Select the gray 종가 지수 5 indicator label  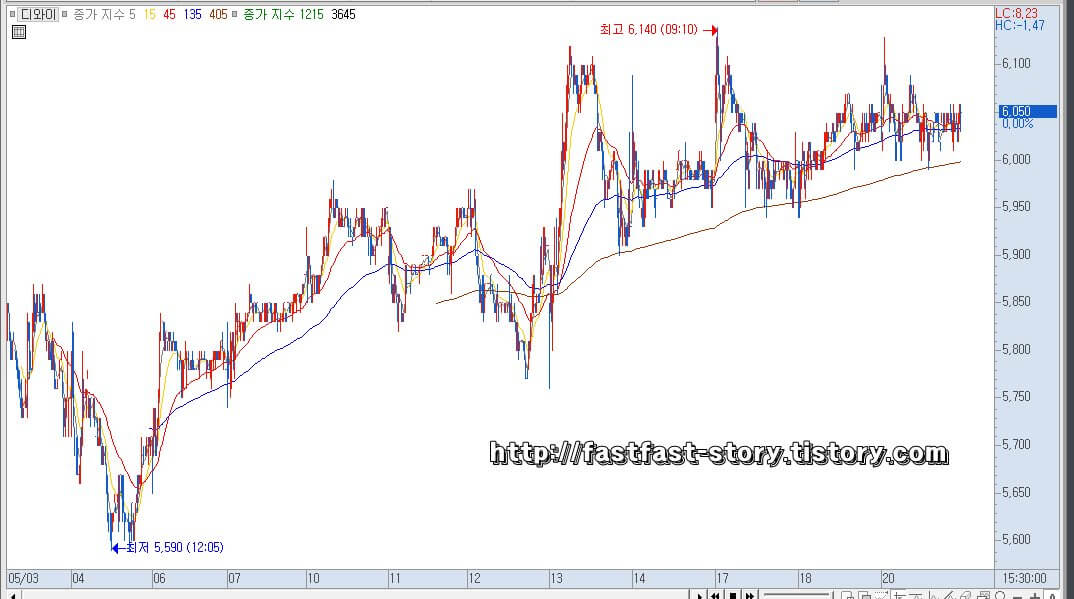105,14
